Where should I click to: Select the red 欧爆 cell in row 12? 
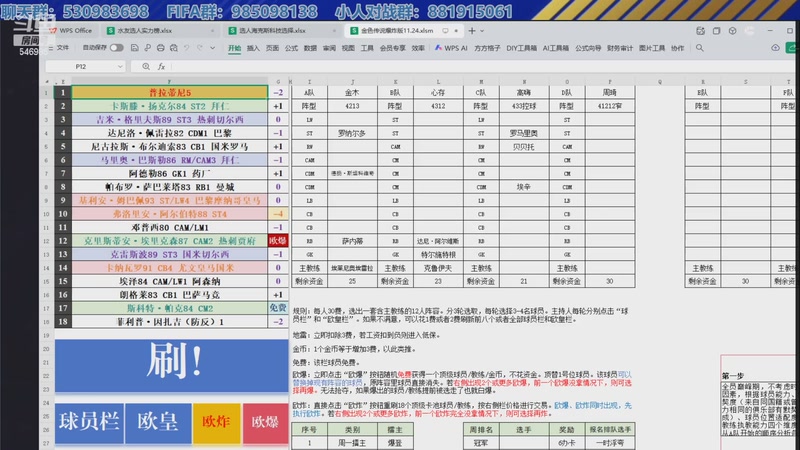tap(278, 240)
